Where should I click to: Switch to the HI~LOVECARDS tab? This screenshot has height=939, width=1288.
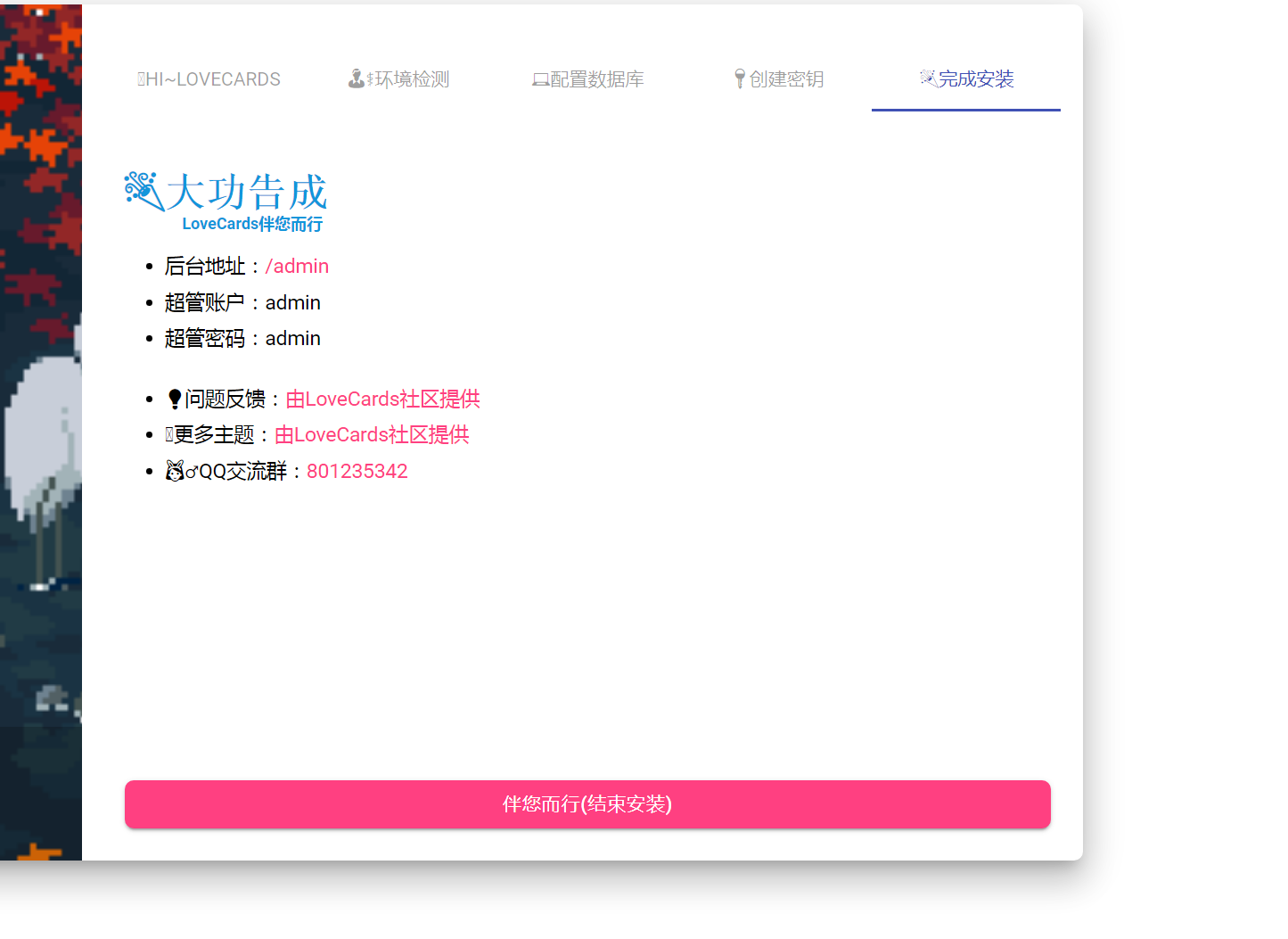click(214, 79)
